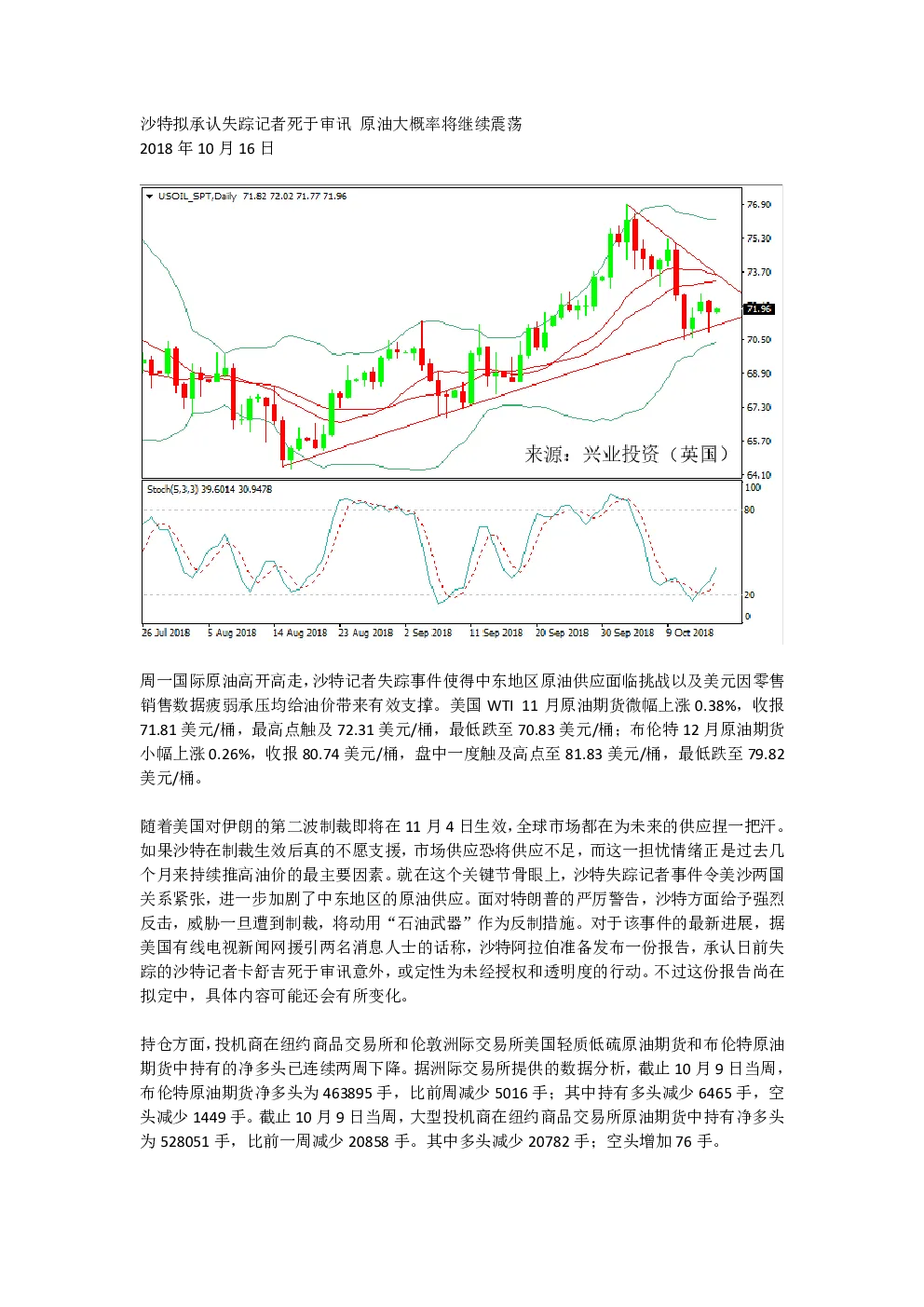This screenshot has height=1307, width=924.
Task: Click the triangle icon beside USOIL_SPT,Daily
Action: tap(149, 197)
